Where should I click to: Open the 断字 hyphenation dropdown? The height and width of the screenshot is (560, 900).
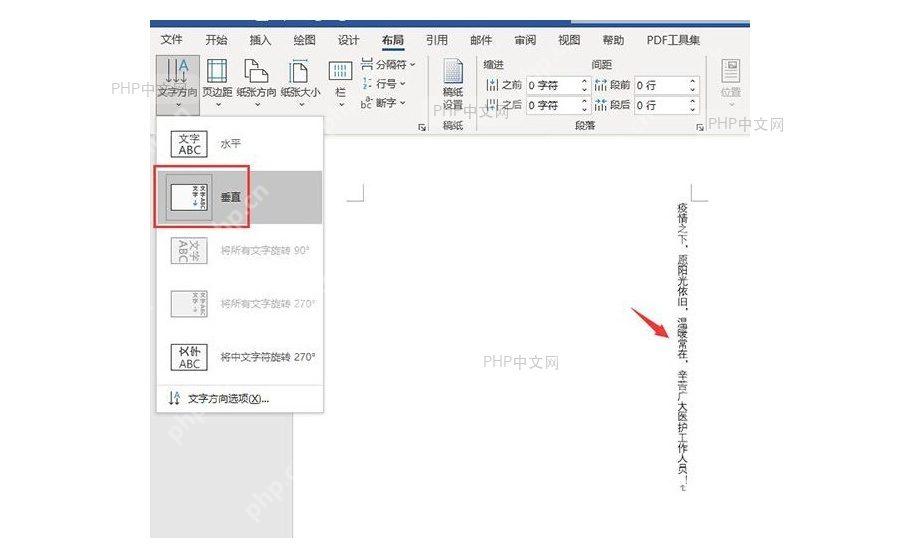coord(383,103)
